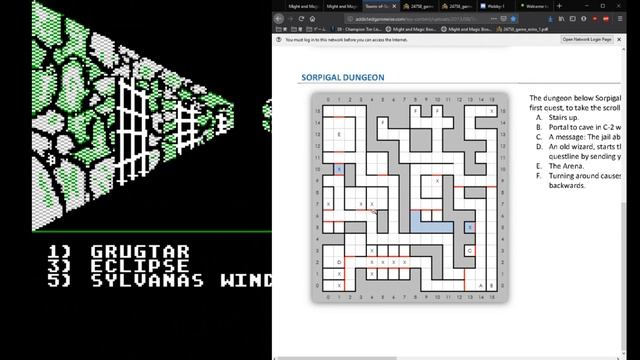This screenshot has width=640, height=360.
Task: Click the SORPIGAL DUNGEON heading
Action: pyautogui.click(x=342, y=78)
